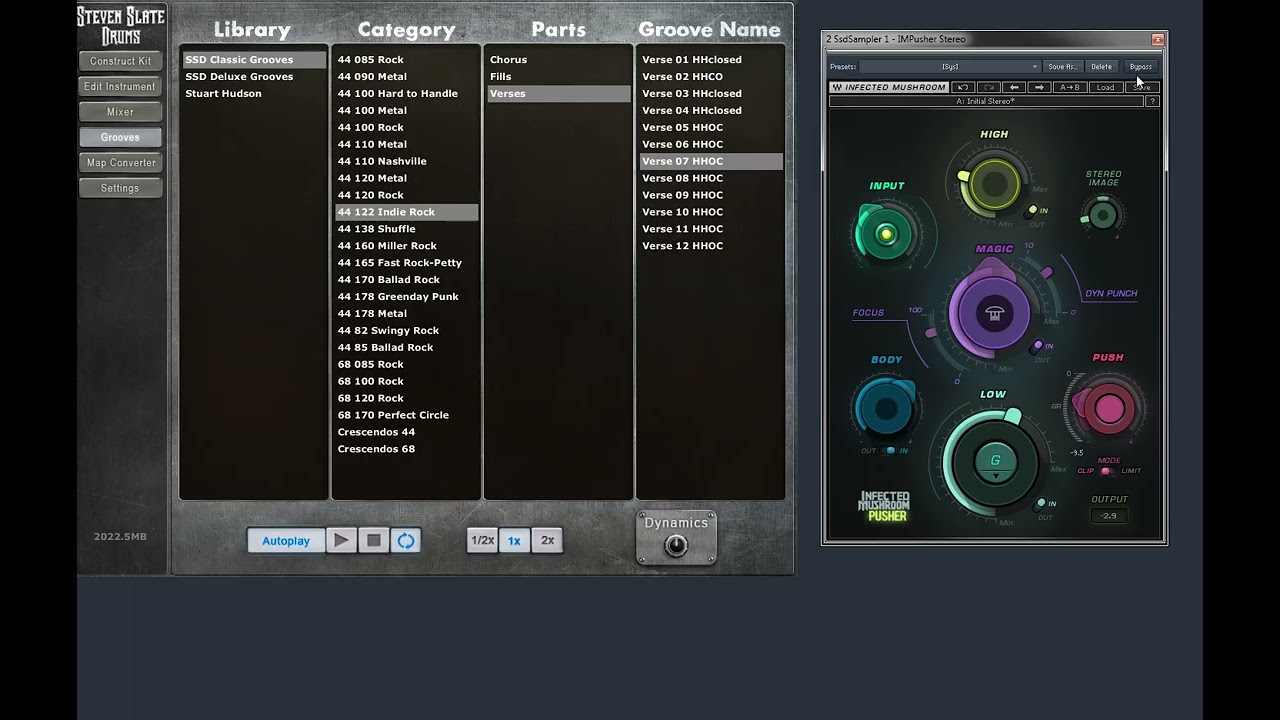
Task: Open the Grooves page
Action: tap(120, 137)
